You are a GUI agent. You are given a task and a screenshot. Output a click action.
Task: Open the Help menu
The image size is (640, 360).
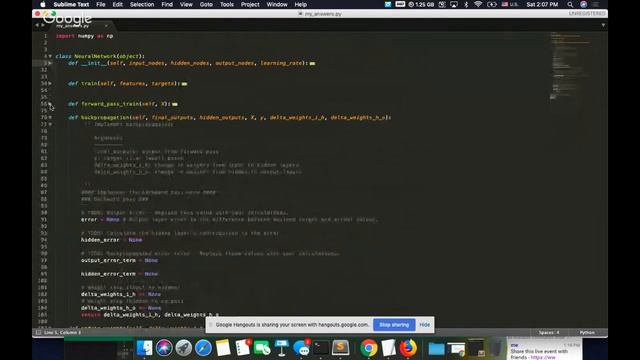coord(301,4)
